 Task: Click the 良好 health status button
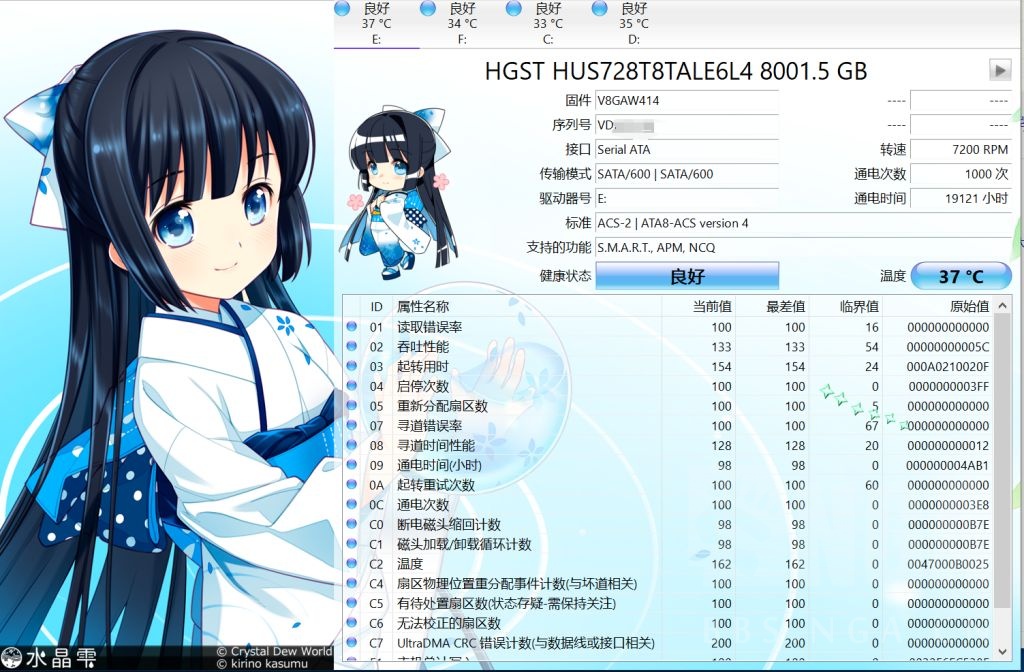[687, 275]
